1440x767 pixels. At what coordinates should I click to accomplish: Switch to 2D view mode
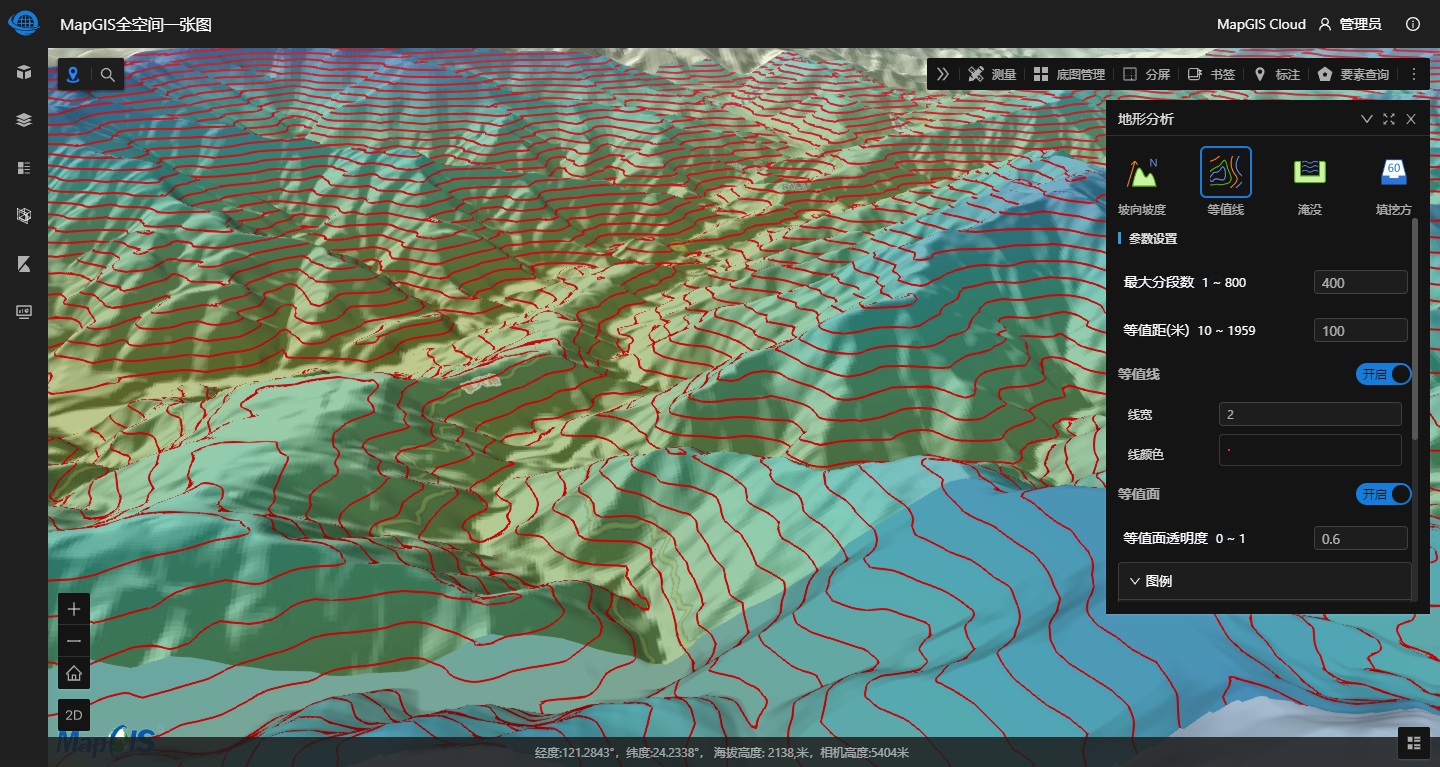(73, 715)
